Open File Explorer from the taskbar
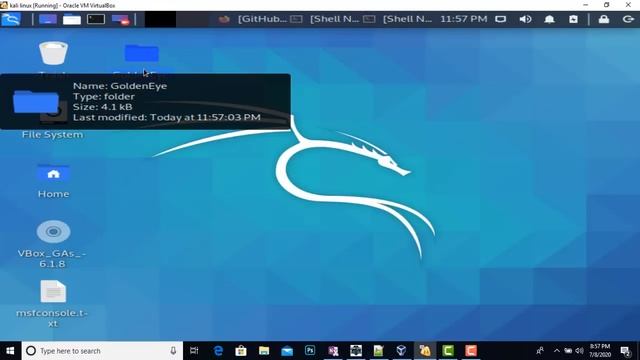 [x=264, y=351]
